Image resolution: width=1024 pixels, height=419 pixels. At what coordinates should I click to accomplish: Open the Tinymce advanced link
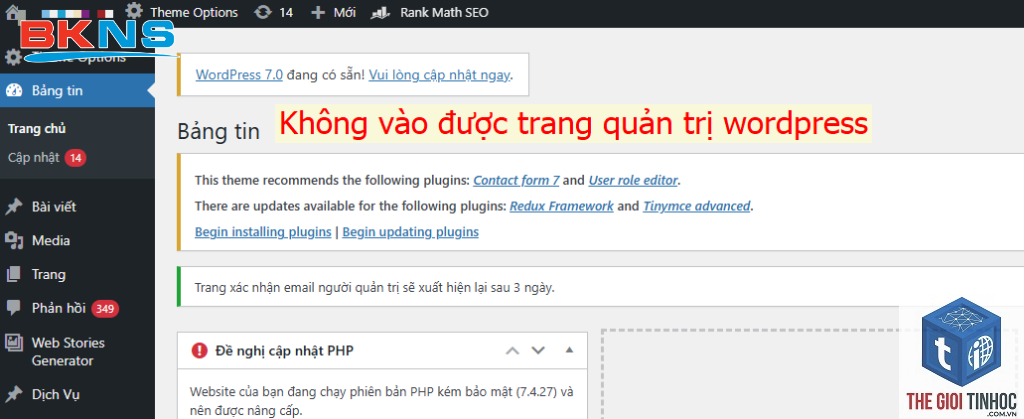coord(697,206)
